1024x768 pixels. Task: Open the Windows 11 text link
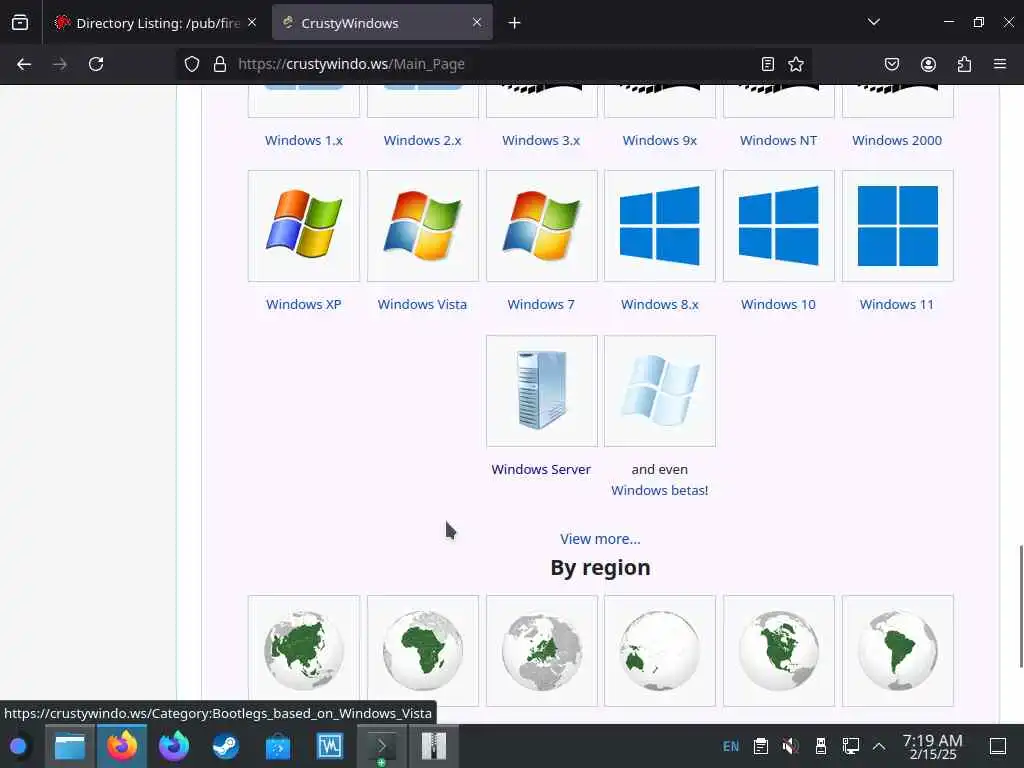point(897,304)
